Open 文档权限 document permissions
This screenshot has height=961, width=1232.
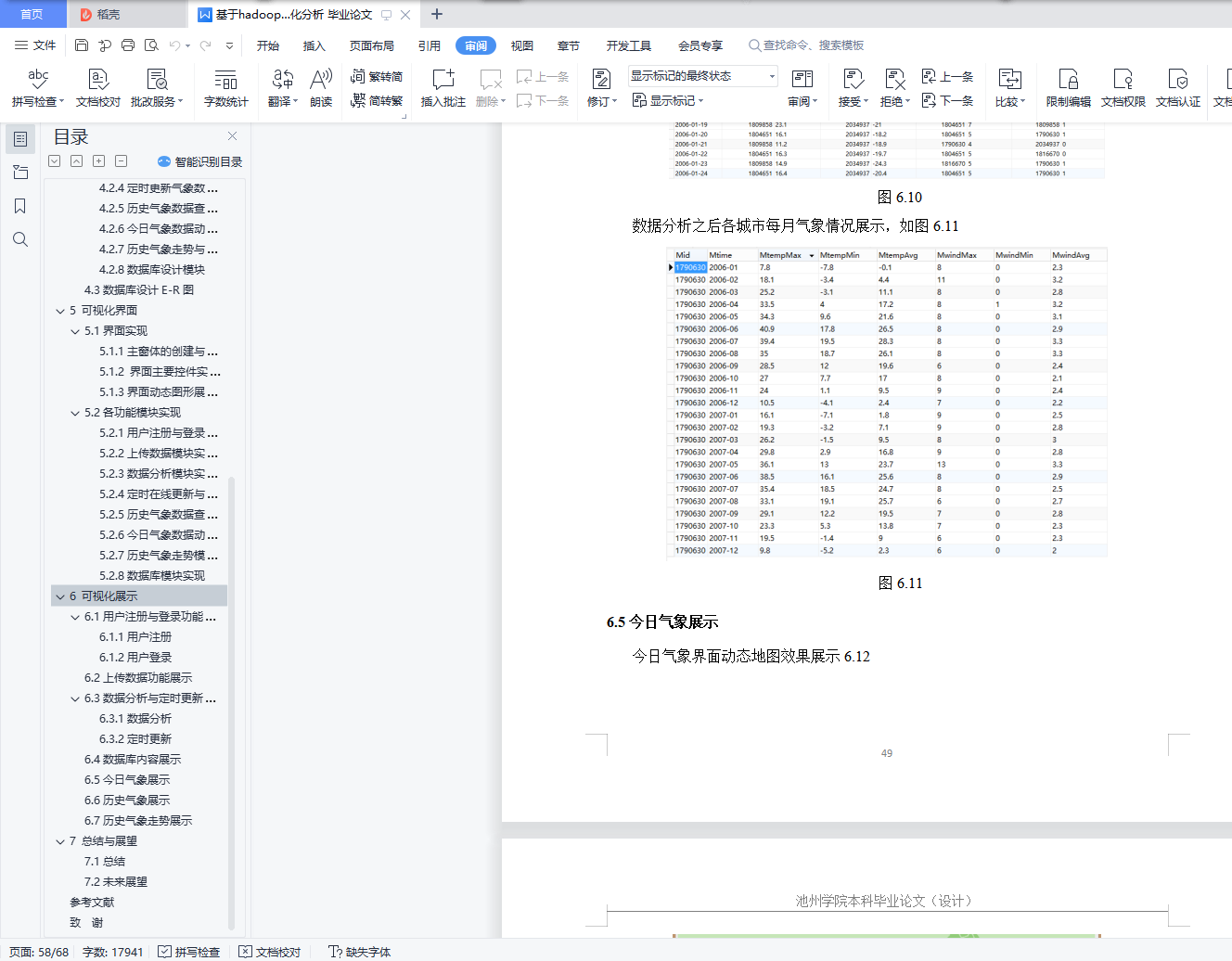click(1123, 88)
